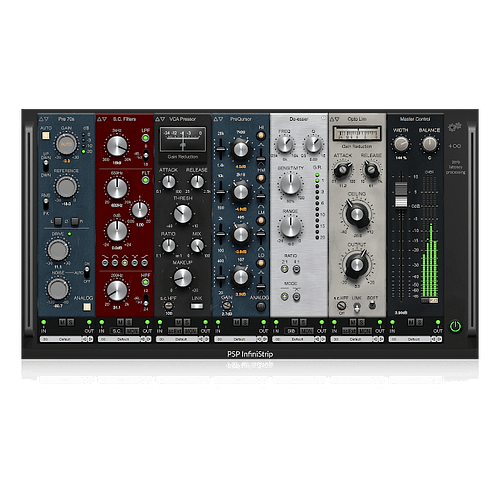
Task: Click the LO band button in PreQursor
Action: (x=261, y=263)
